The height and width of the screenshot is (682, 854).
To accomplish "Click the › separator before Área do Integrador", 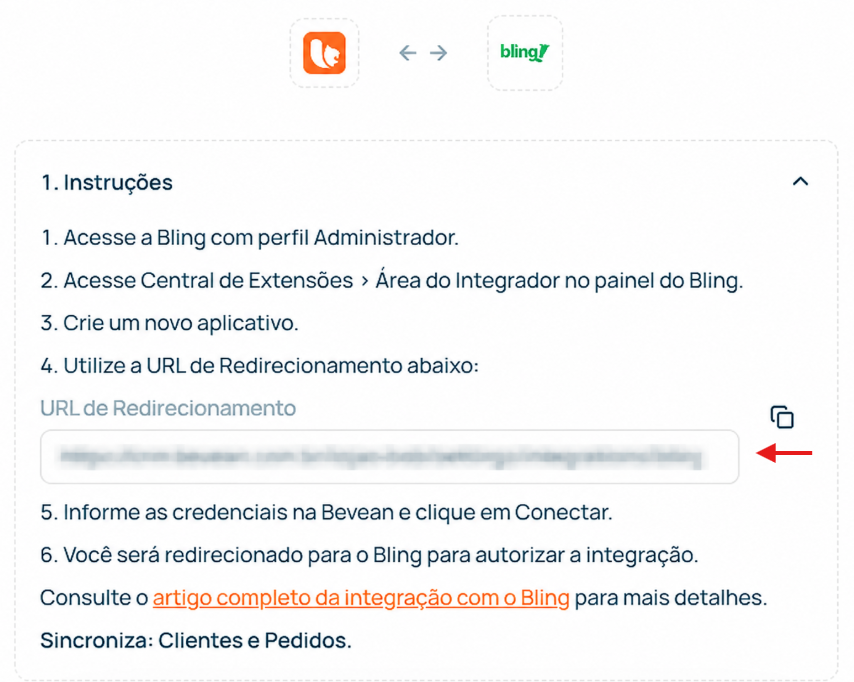I will coord(364,281).
